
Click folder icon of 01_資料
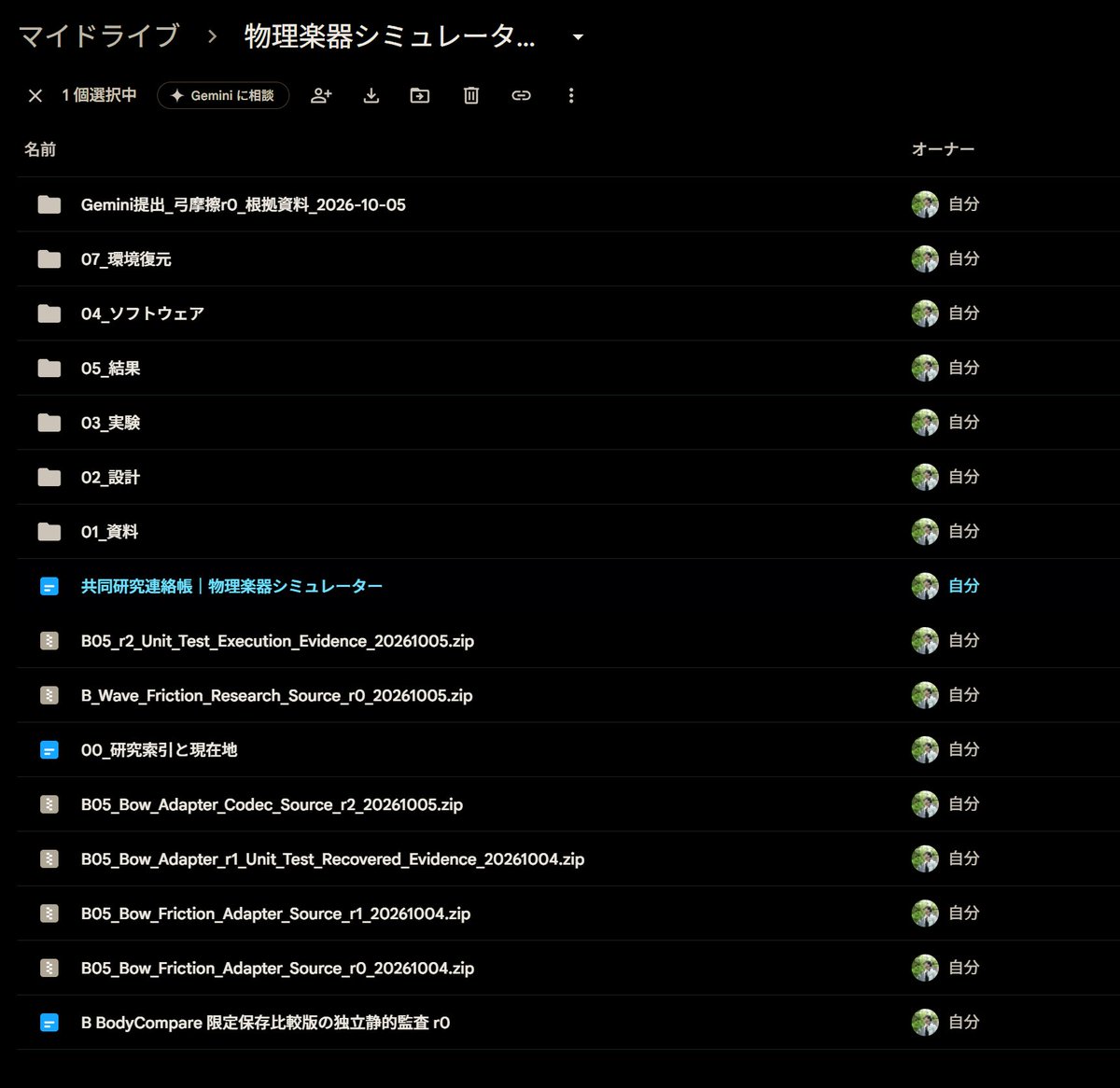click(49, 532)
